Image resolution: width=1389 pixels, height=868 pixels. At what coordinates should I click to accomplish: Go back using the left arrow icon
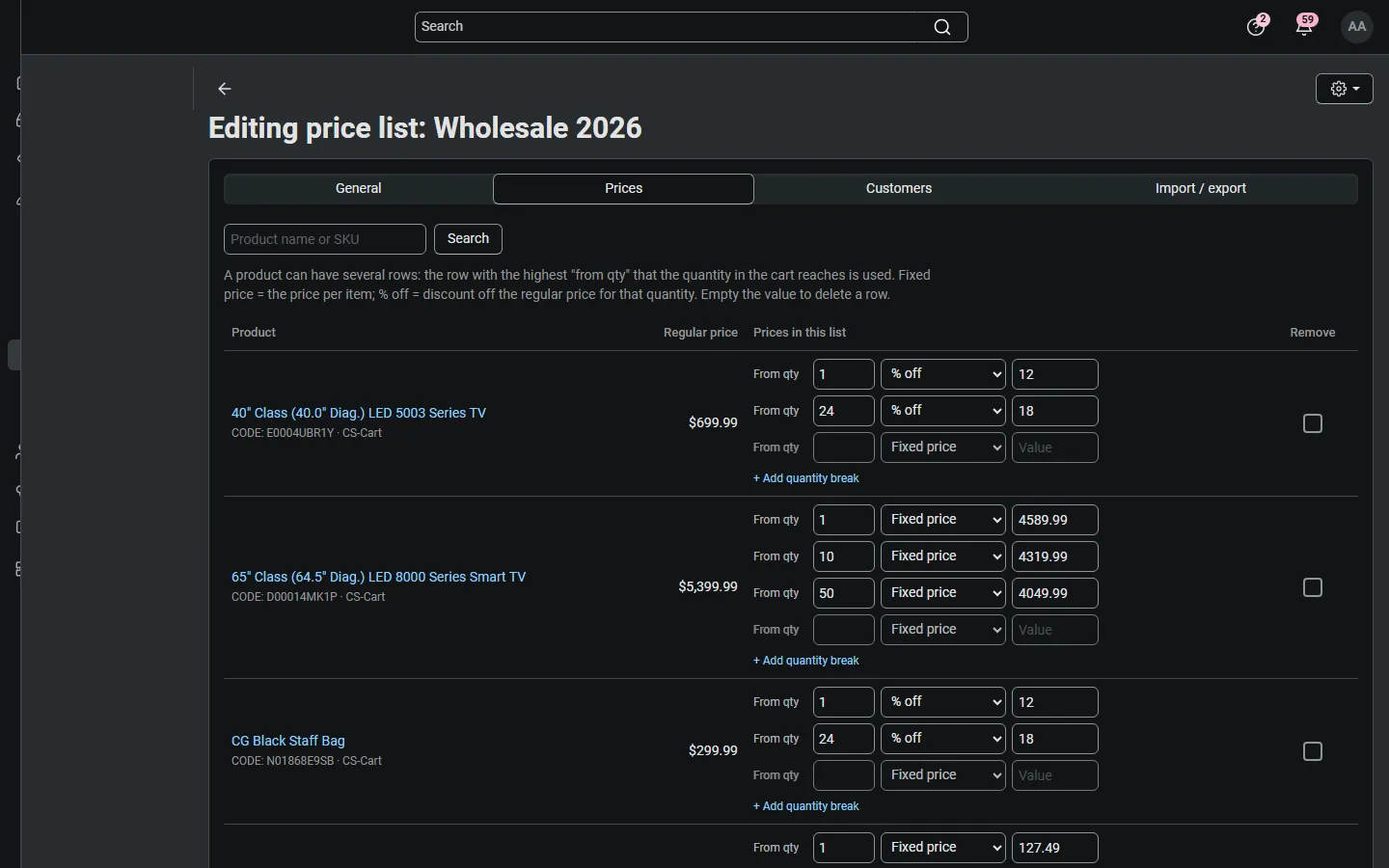[225, 89]
